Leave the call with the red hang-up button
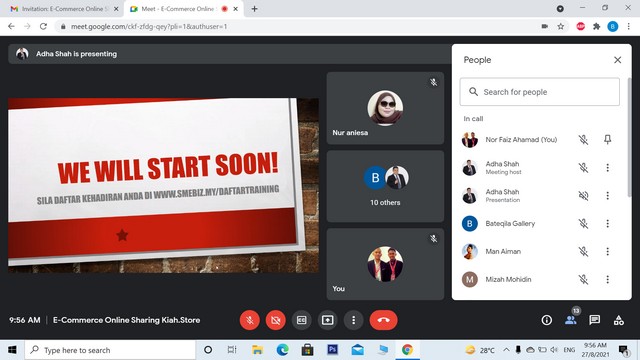640x360 pixels. click(x=383, y=320)
